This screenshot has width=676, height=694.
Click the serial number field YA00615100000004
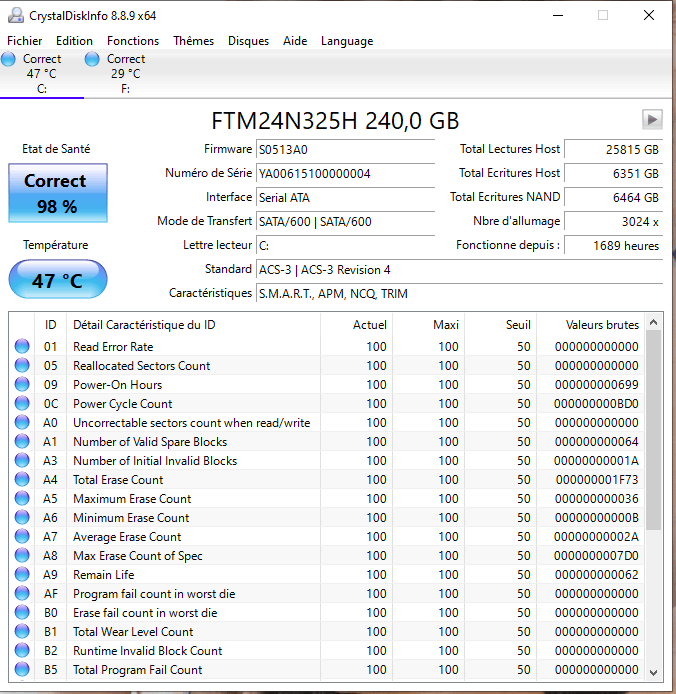[x=345, y=174]
